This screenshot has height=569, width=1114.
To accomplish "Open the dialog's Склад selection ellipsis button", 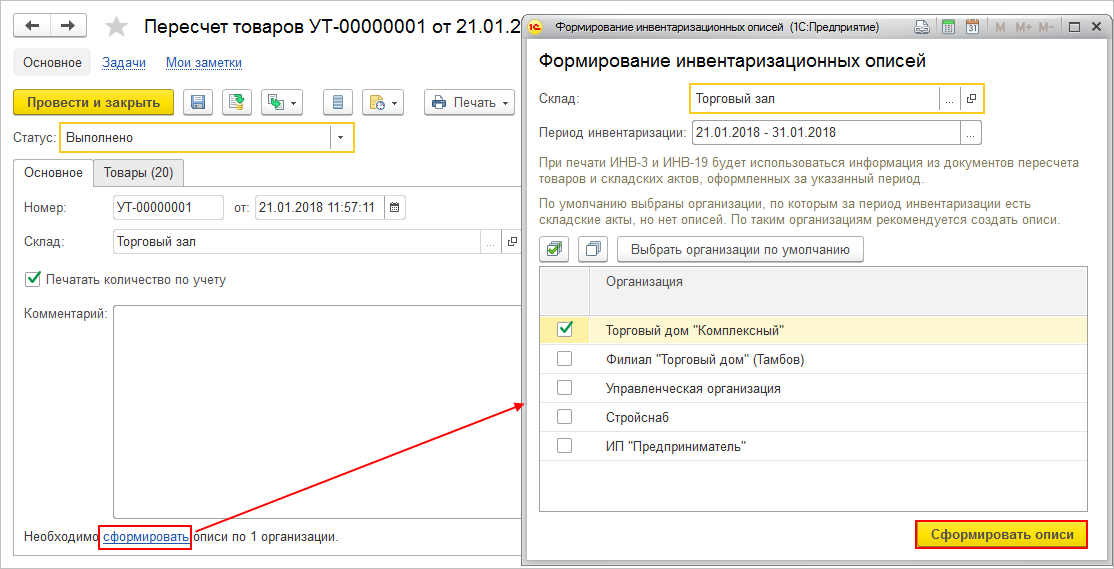I will click(x=949, y=99).
